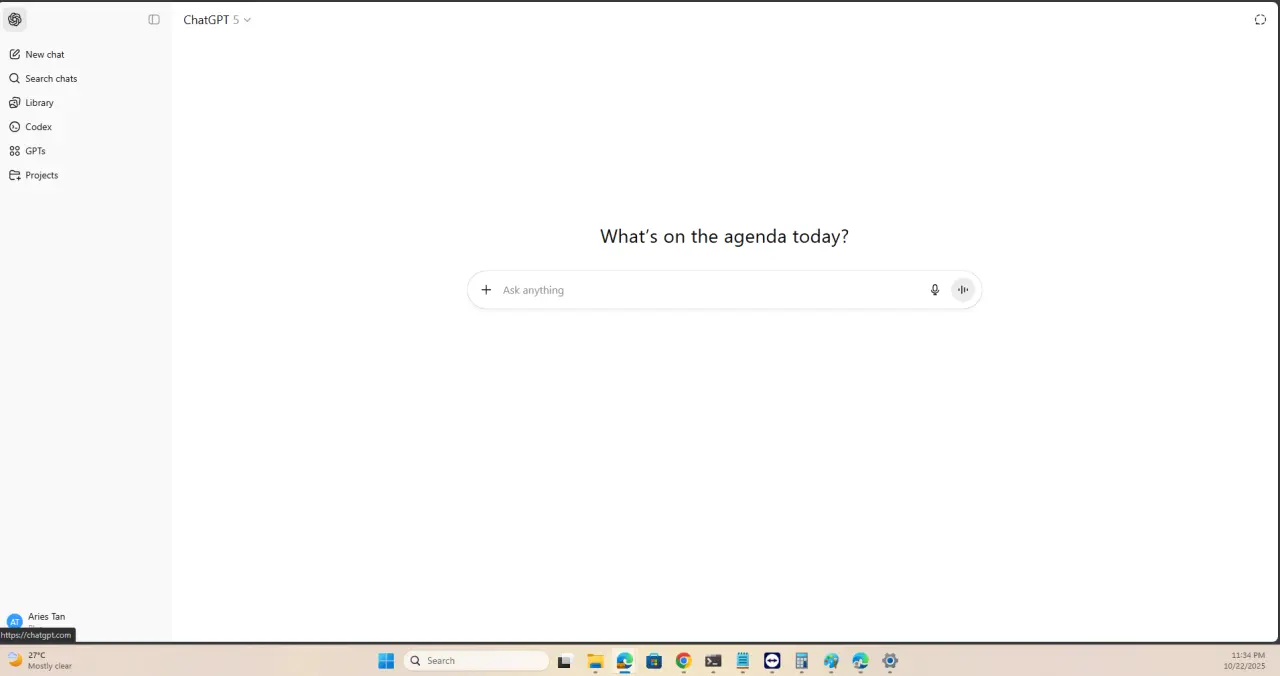This screenshot has width=1280, height=676.
Task: Start voice mode with the waveform button
Action: click(963, 290)
